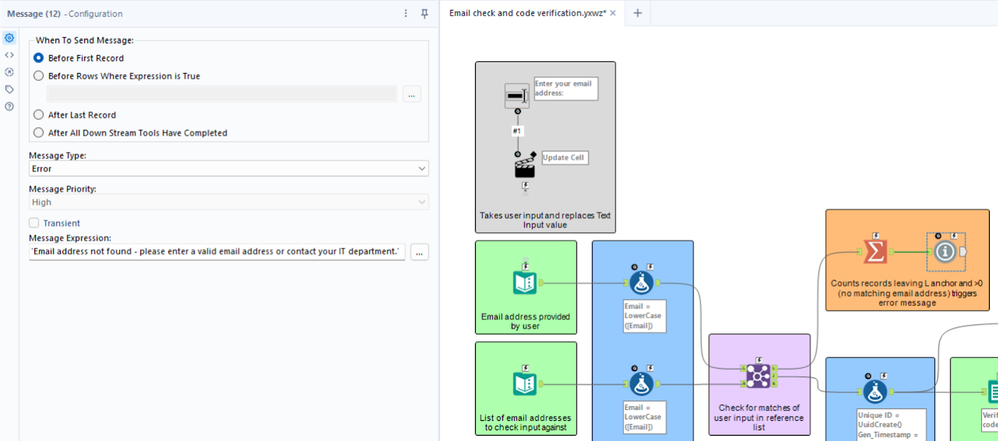998x441 pixels.
Task: Select the Action tool clapperboard icon
Action: tap(524, 167)
